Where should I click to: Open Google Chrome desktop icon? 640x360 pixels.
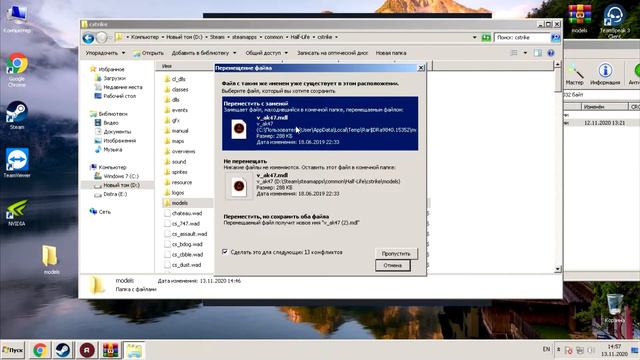click(x=17, y=69)
